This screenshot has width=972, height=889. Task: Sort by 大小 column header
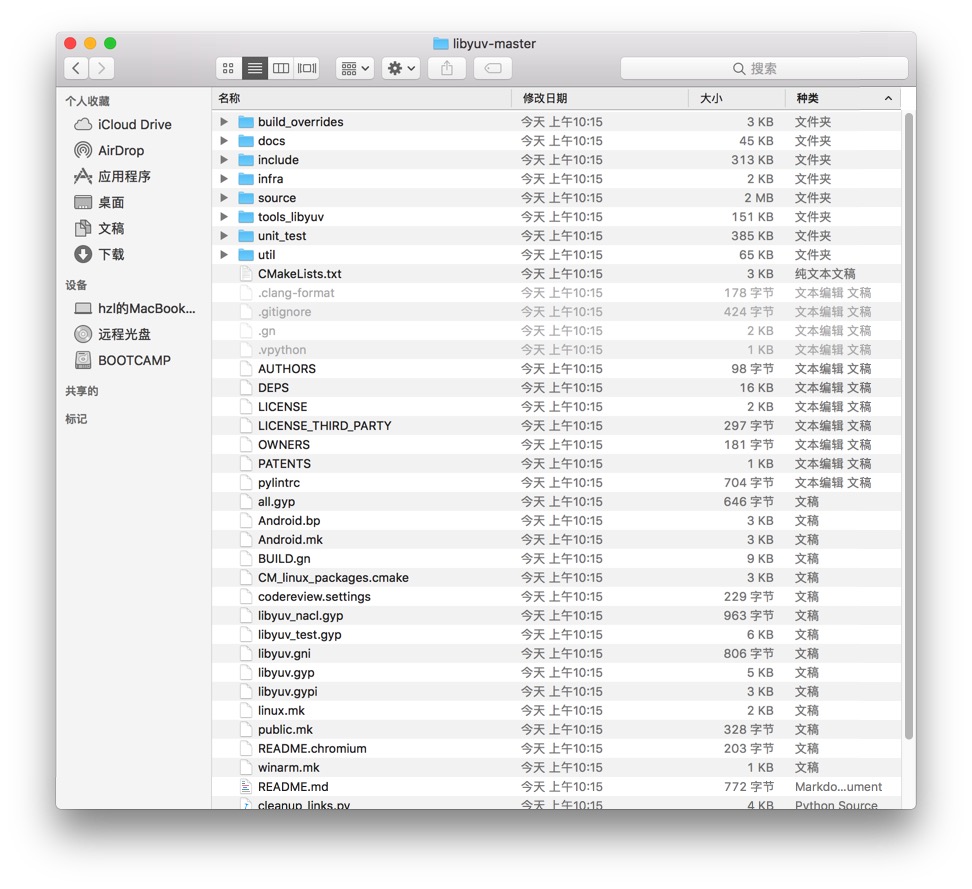[737, 99]
